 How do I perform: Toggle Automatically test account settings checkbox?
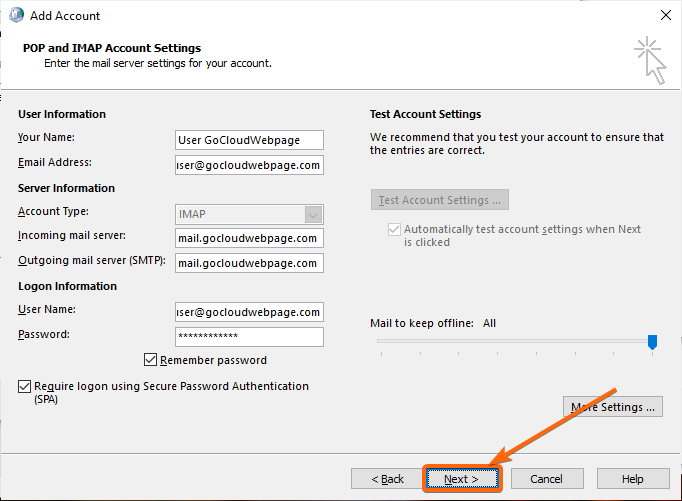click(394, 229)
